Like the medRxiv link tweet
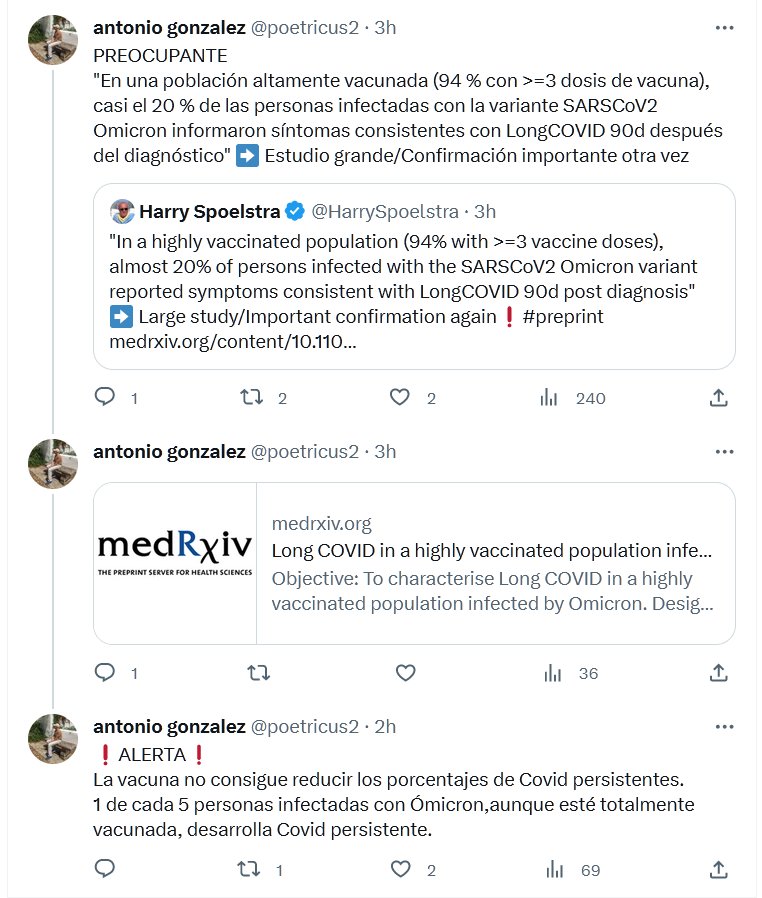762x898 pixels. point(405,673)
